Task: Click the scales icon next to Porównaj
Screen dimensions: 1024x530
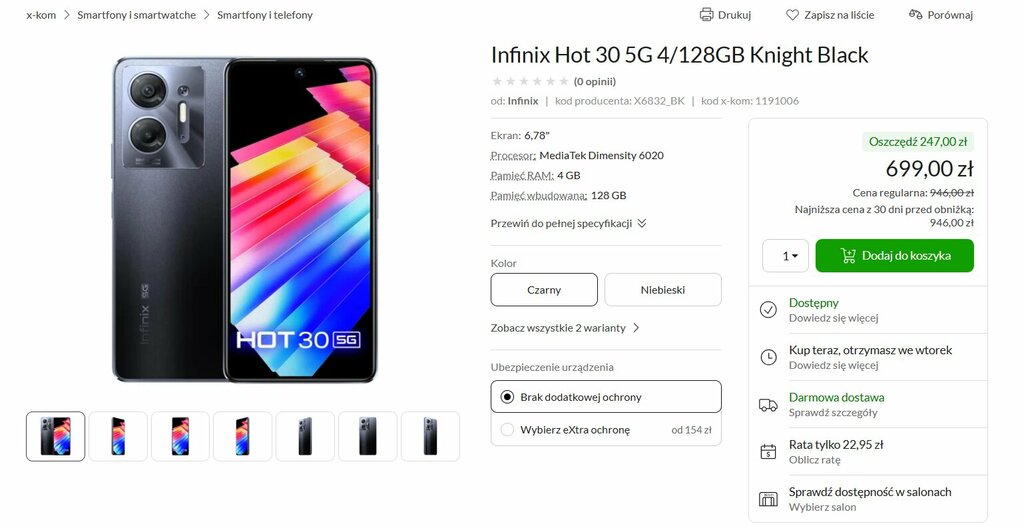Action: pyautogui.click(x=916, y=14)
